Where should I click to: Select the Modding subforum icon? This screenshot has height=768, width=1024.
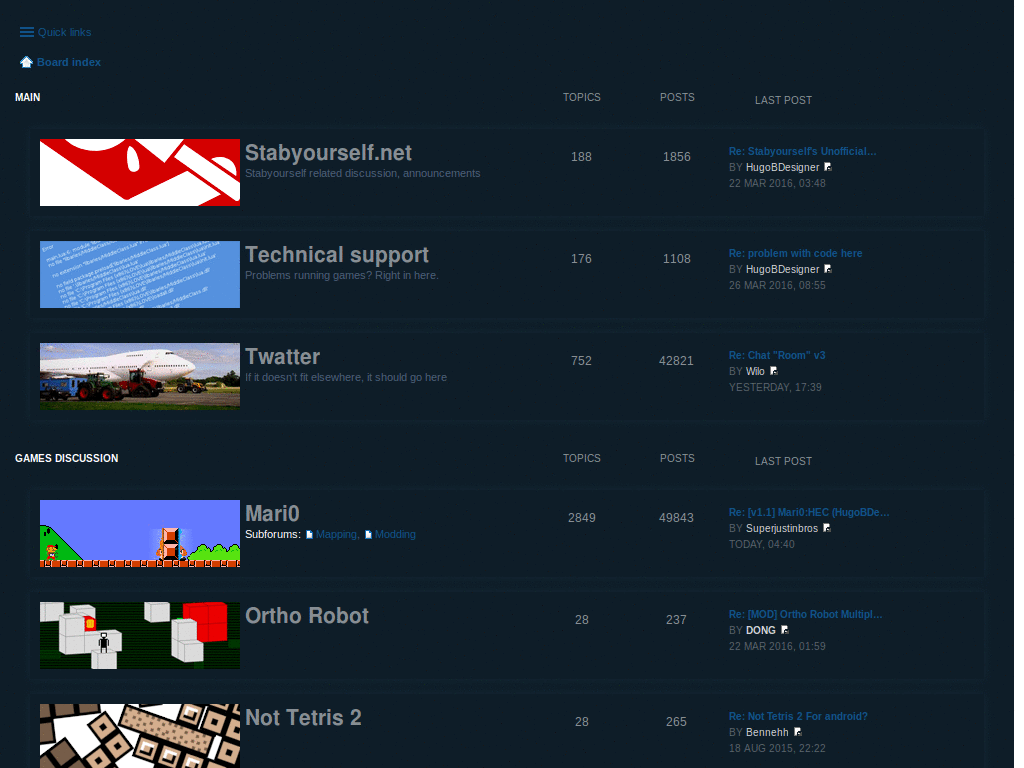368,534
